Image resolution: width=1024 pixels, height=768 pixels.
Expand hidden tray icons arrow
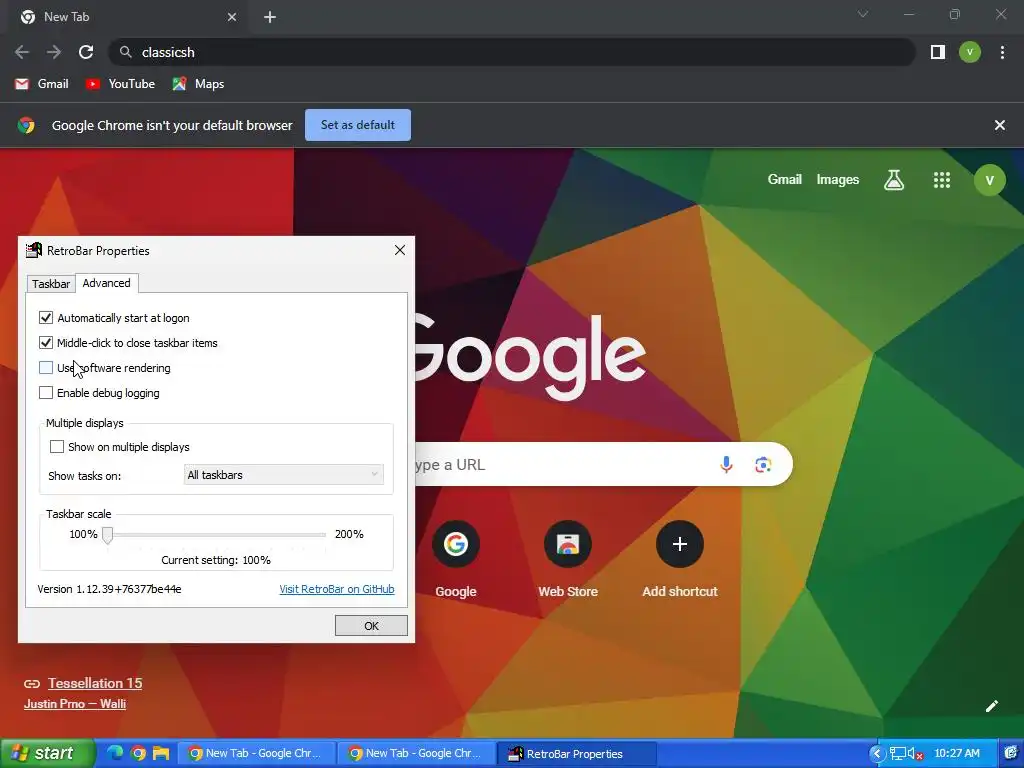click(x=876, y=754)
